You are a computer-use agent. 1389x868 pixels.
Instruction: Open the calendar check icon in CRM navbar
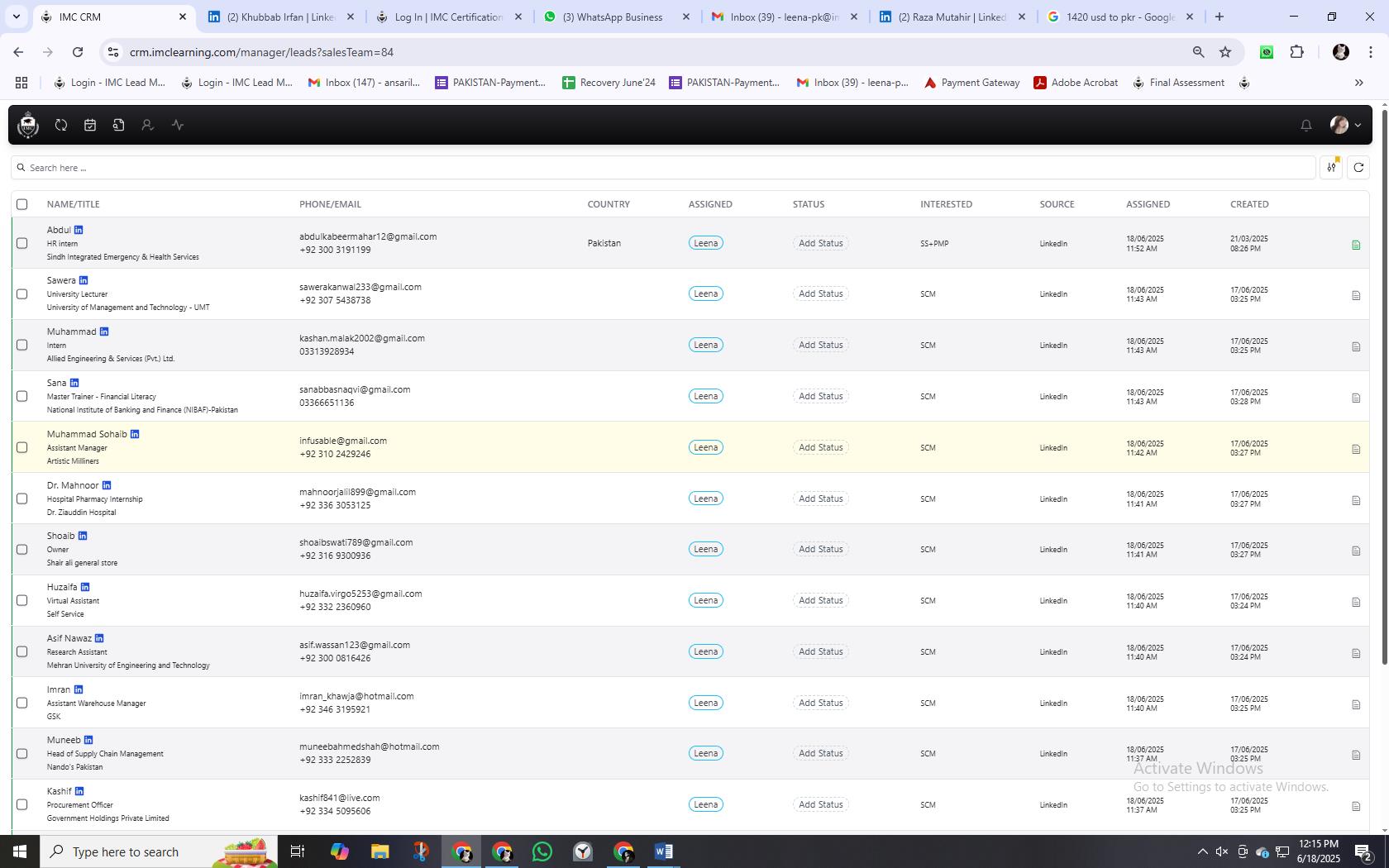click(90, 125)
